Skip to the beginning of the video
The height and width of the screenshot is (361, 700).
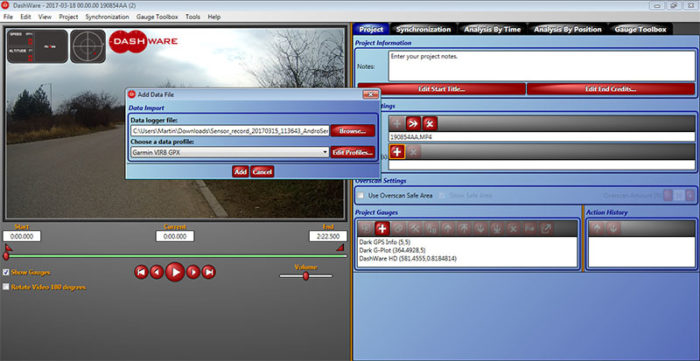click(141, 272)
